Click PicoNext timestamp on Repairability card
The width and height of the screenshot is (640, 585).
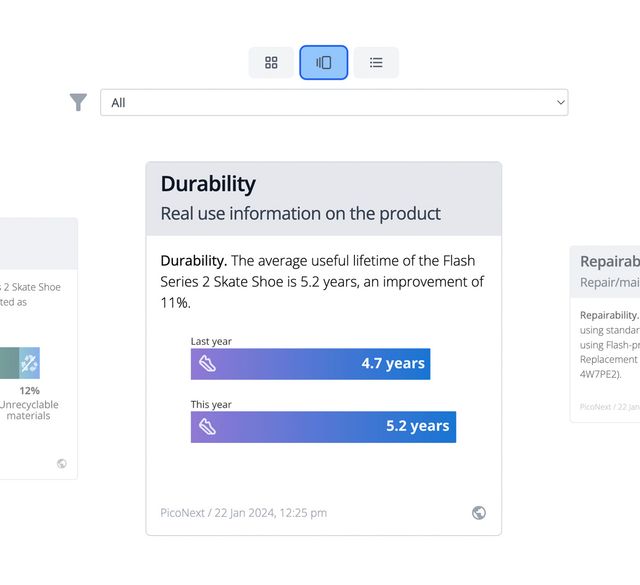tap(609, 407)
